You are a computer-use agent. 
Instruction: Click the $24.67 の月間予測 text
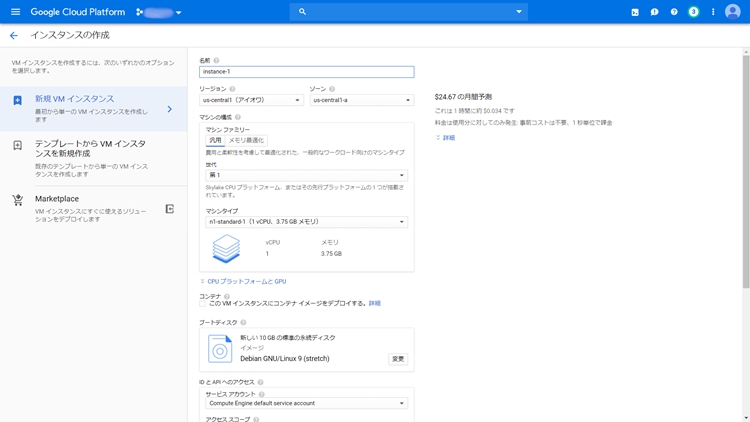pos(463,97)
